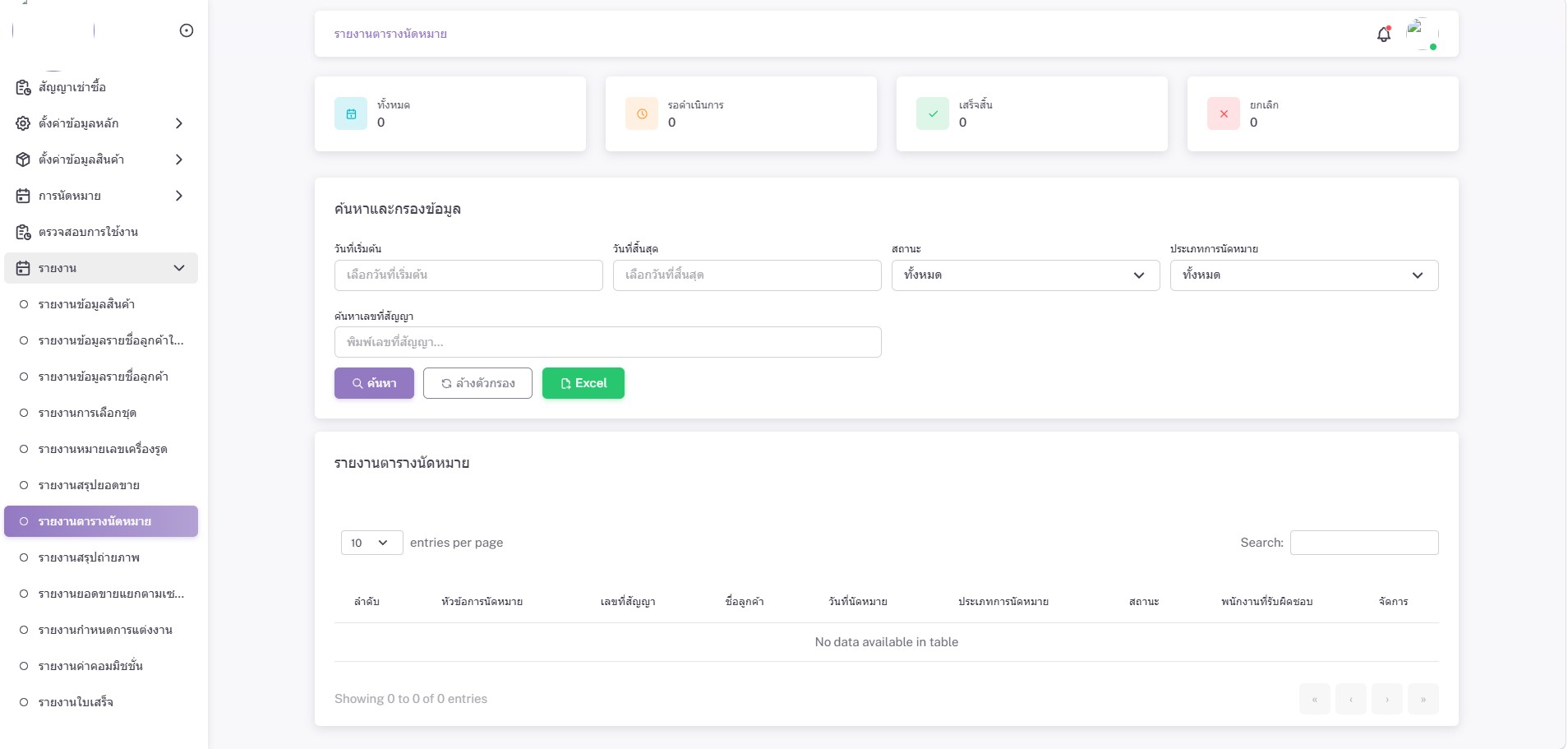Screen dimensions: 1568x749
Task: Expand the ตั้งค่าข้อมูลหลัก submenu
Action: pos(100,123)
